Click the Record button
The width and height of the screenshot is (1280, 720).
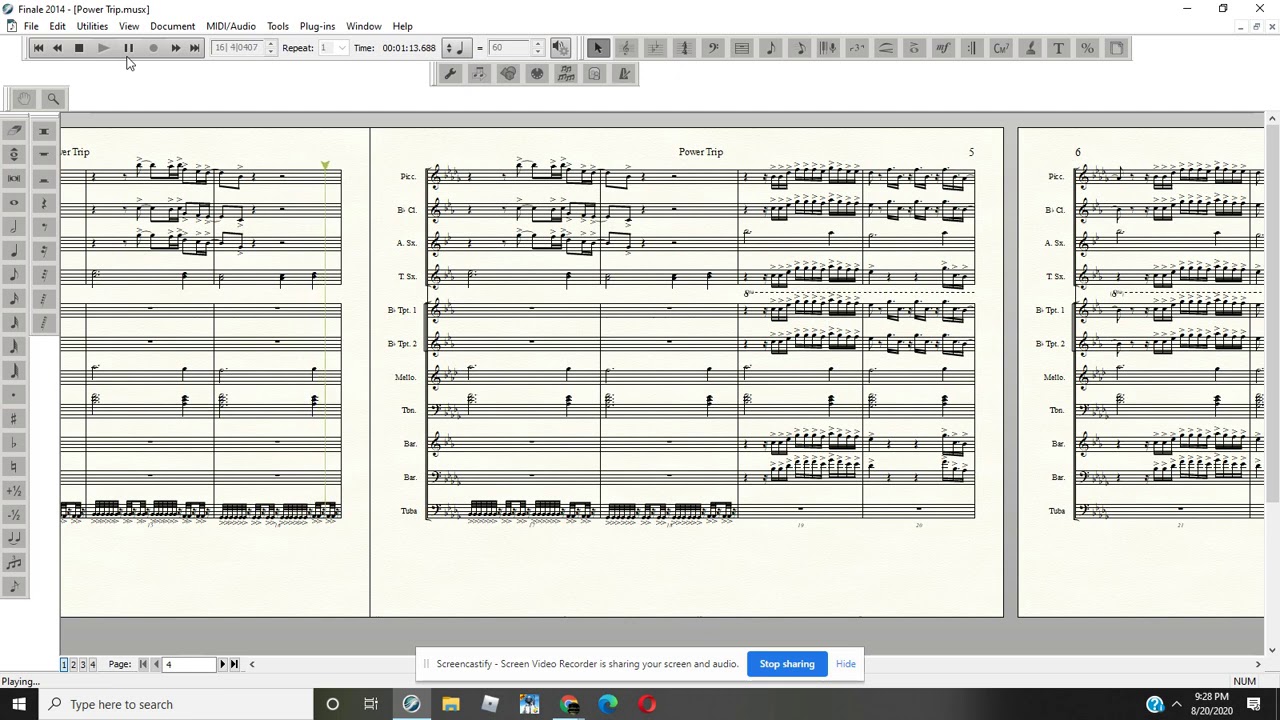tap(153, 48)
